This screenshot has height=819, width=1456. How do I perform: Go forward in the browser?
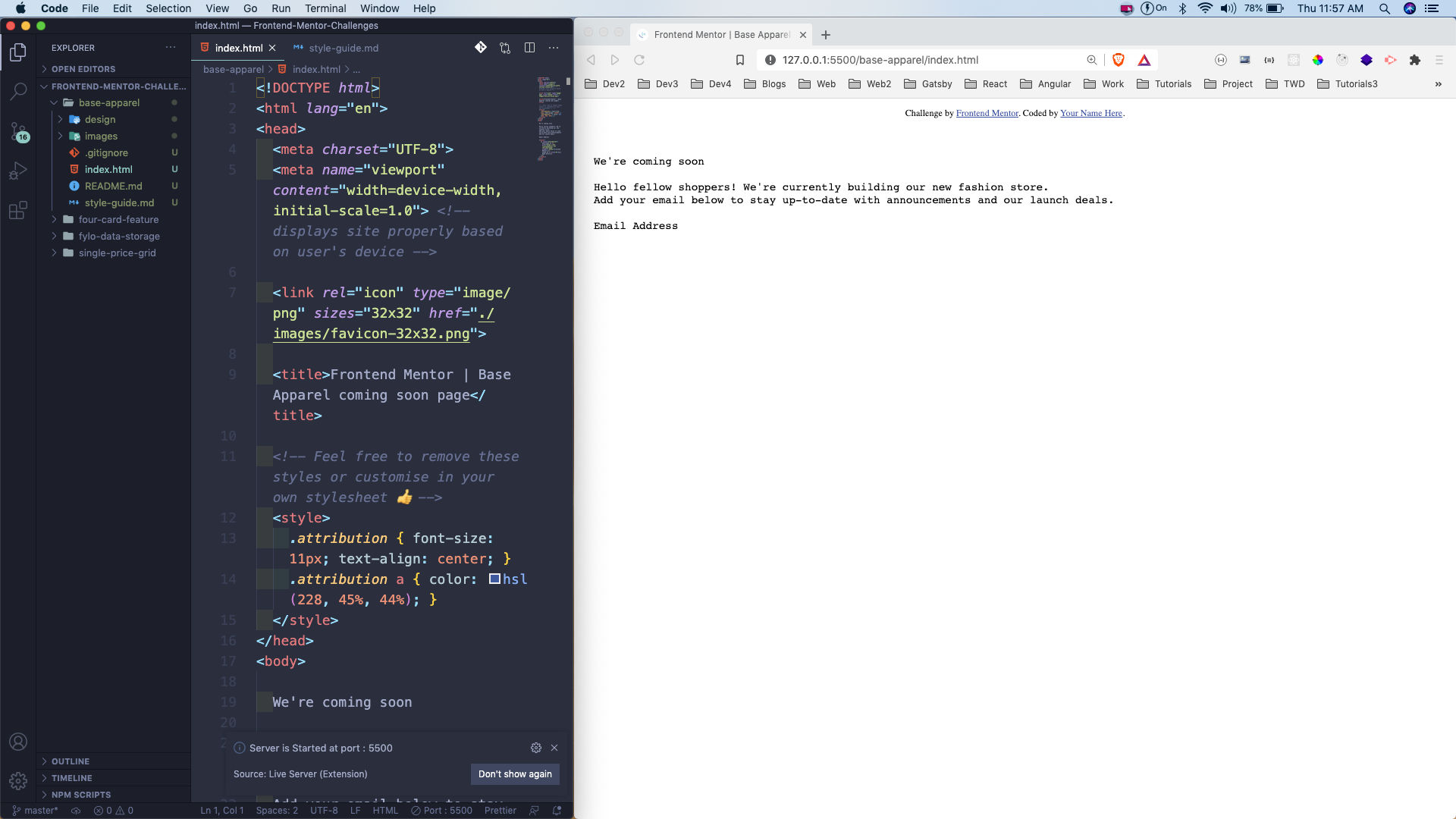(x=615, y=60)
